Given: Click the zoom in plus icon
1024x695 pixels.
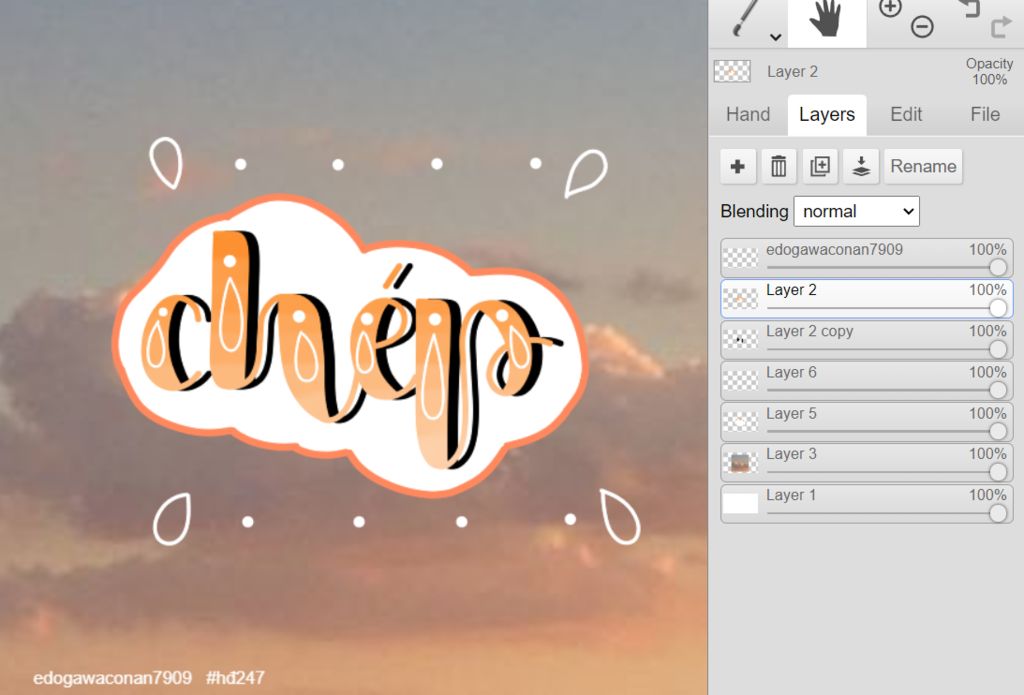Looking at the screenshot, I should (x=889, y=8).
